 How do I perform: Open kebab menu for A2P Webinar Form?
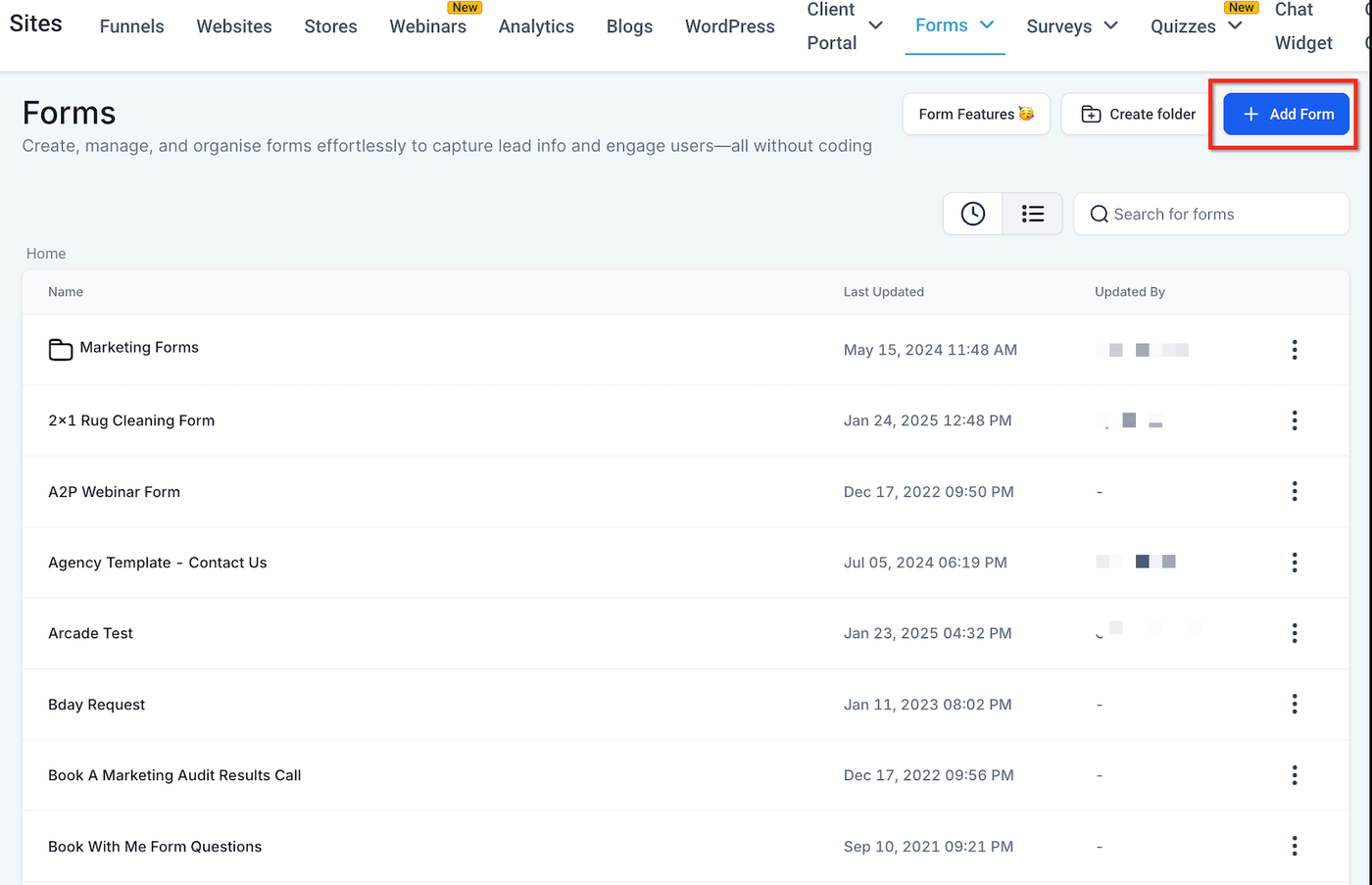click(x=1294, y=491)
